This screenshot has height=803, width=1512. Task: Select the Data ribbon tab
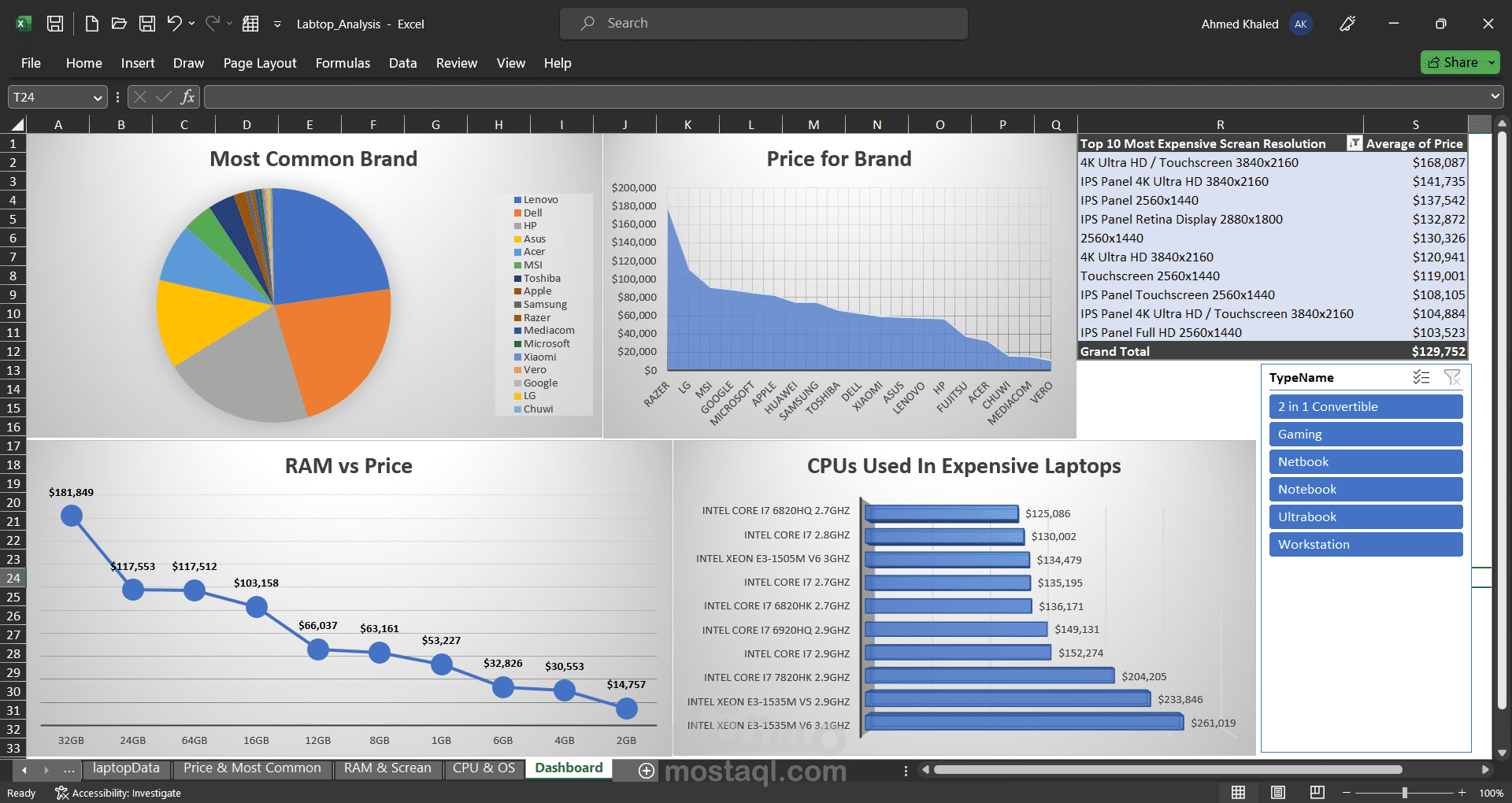402,63
